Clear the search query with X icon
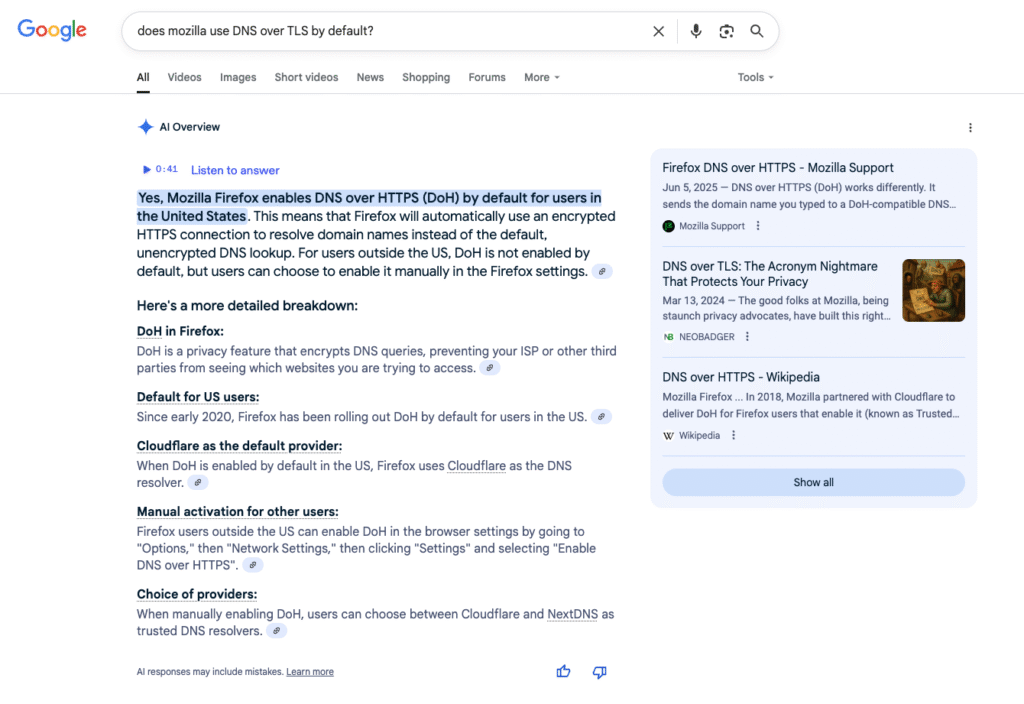Screen dimensions: 1024x704 click(658, 31)
